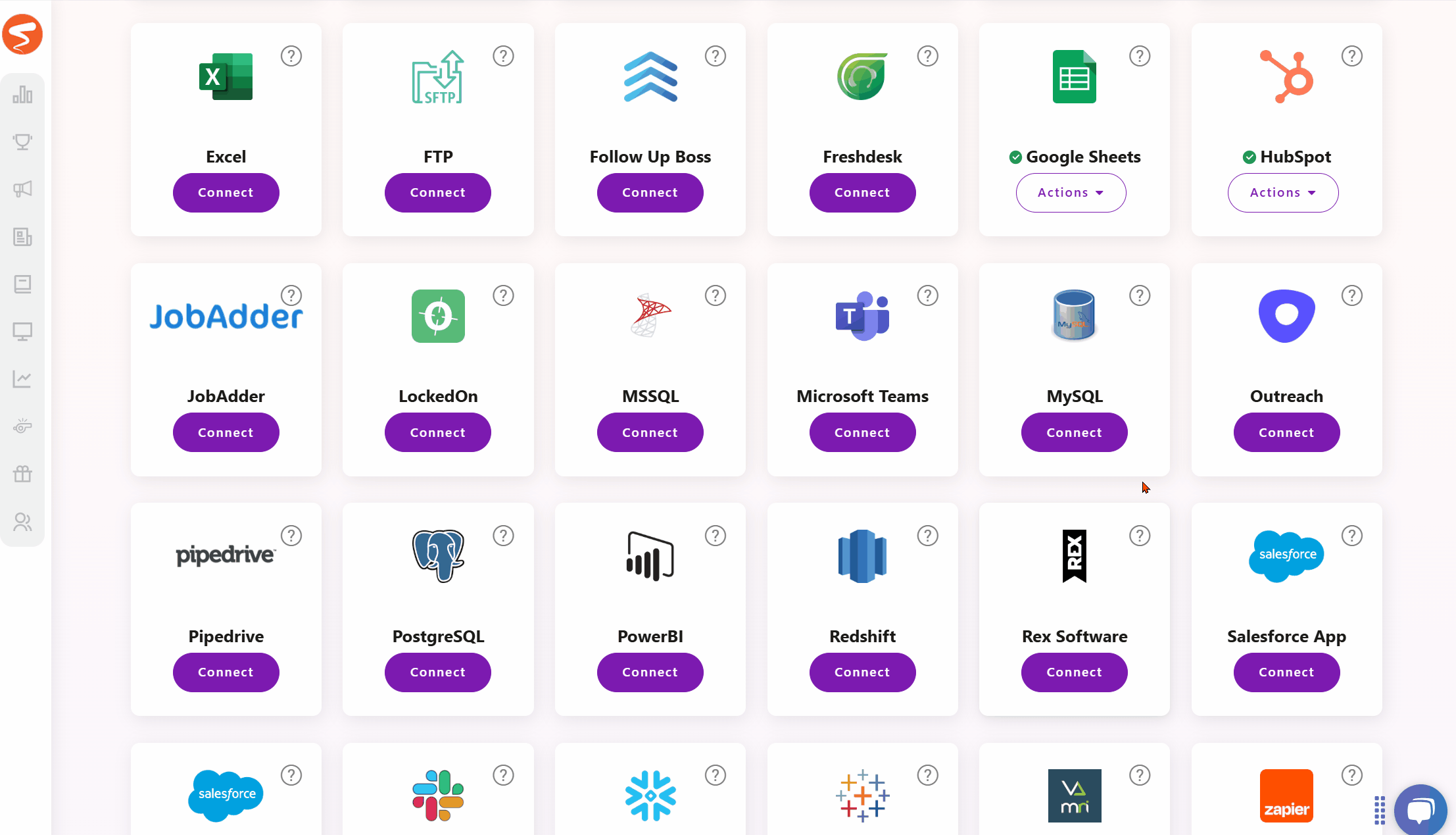This screenshot has height=835, width=1456.
Task: Click the PowerBI help question mark icon
Action: point(716,536)
